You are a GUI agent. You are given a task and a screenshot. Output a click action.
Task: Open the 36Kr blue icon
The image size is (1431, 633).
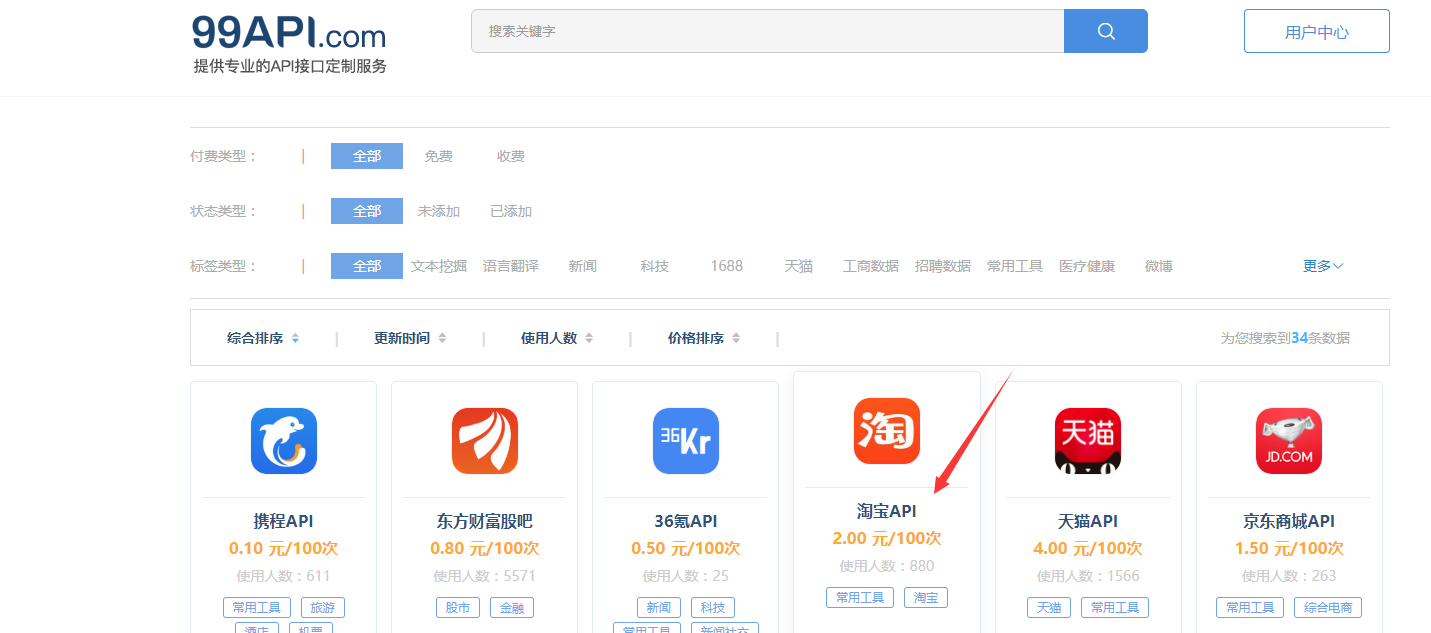(x=686, y=441)
